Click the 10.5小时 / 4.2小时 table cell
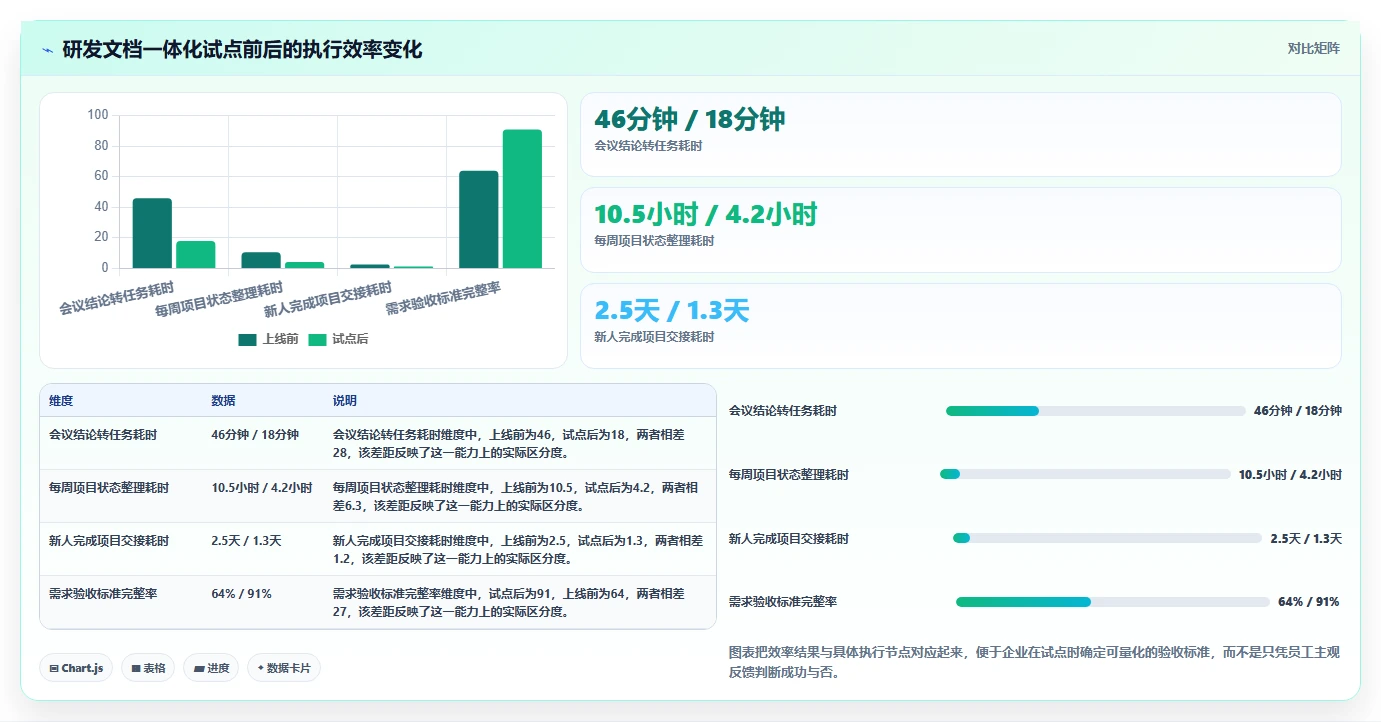 [x=262, y=488]
